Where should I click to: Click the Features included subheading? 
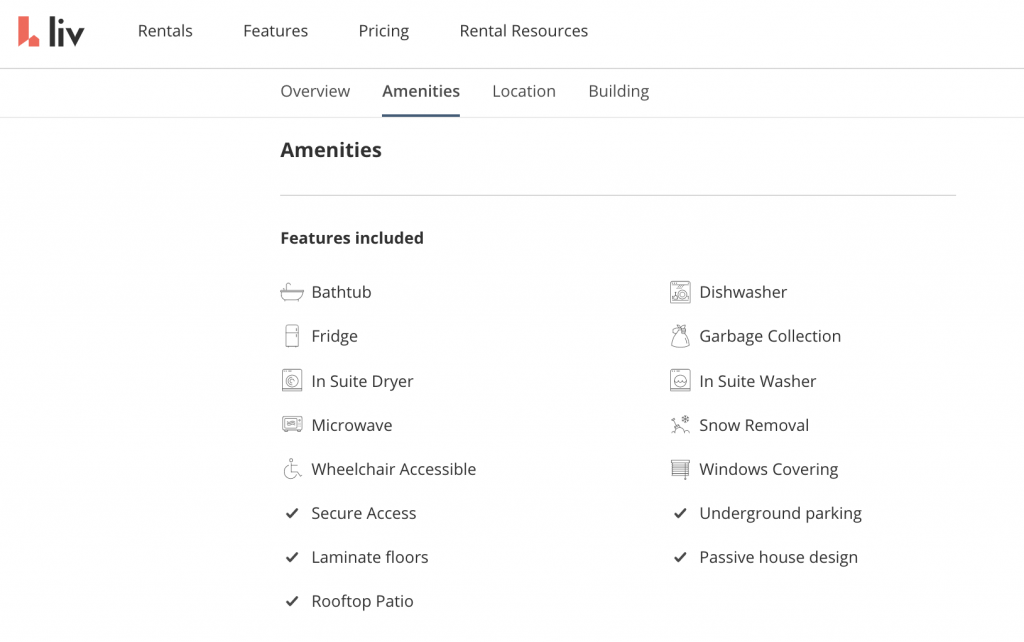tap(352, 238)
